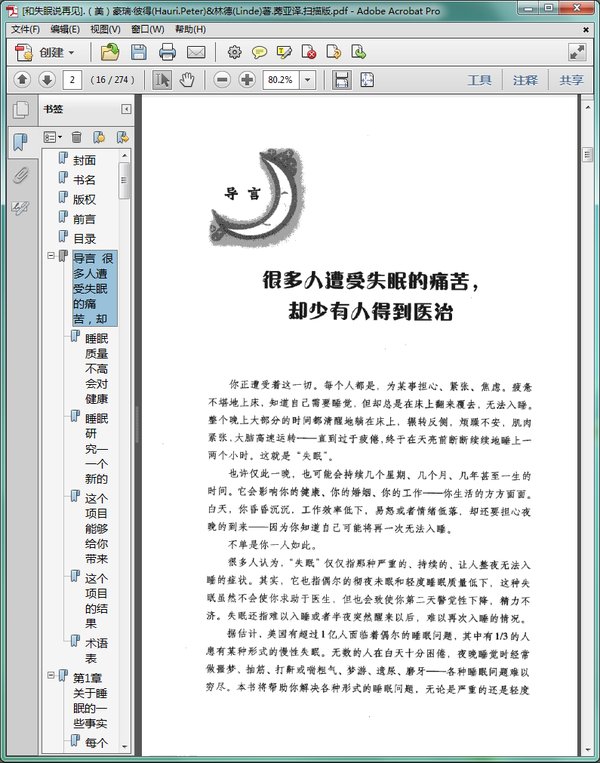Open the Create PDF button
600x763 pixels.
45,52
